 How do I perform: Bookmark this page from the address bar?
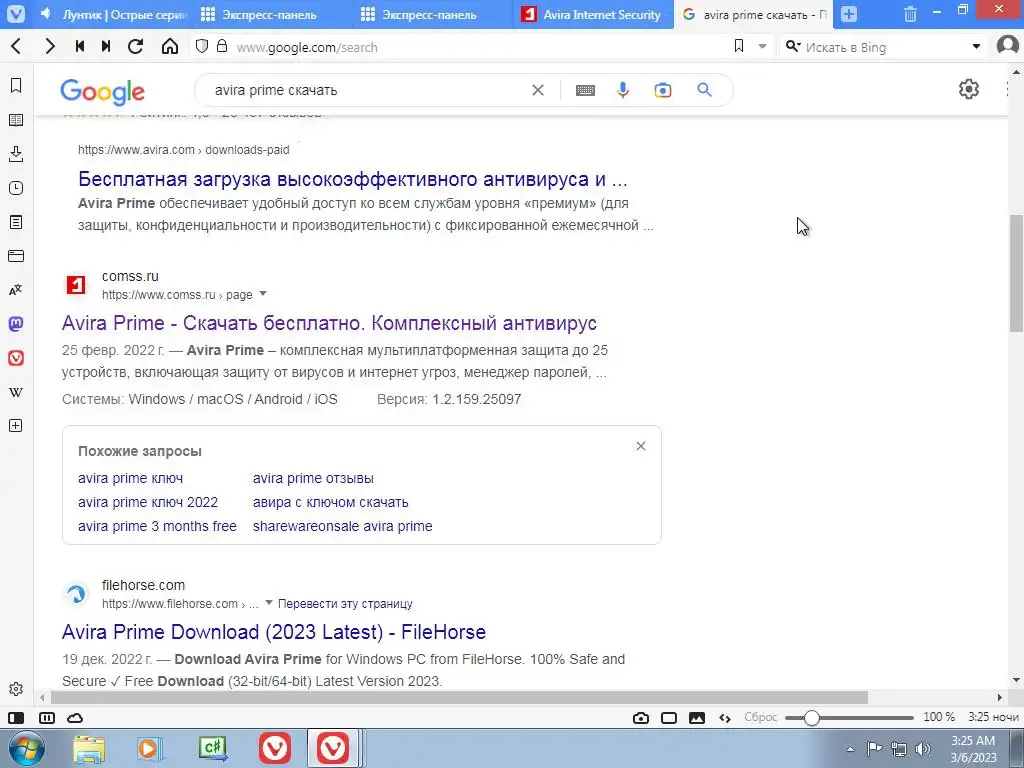pos(739,46)
